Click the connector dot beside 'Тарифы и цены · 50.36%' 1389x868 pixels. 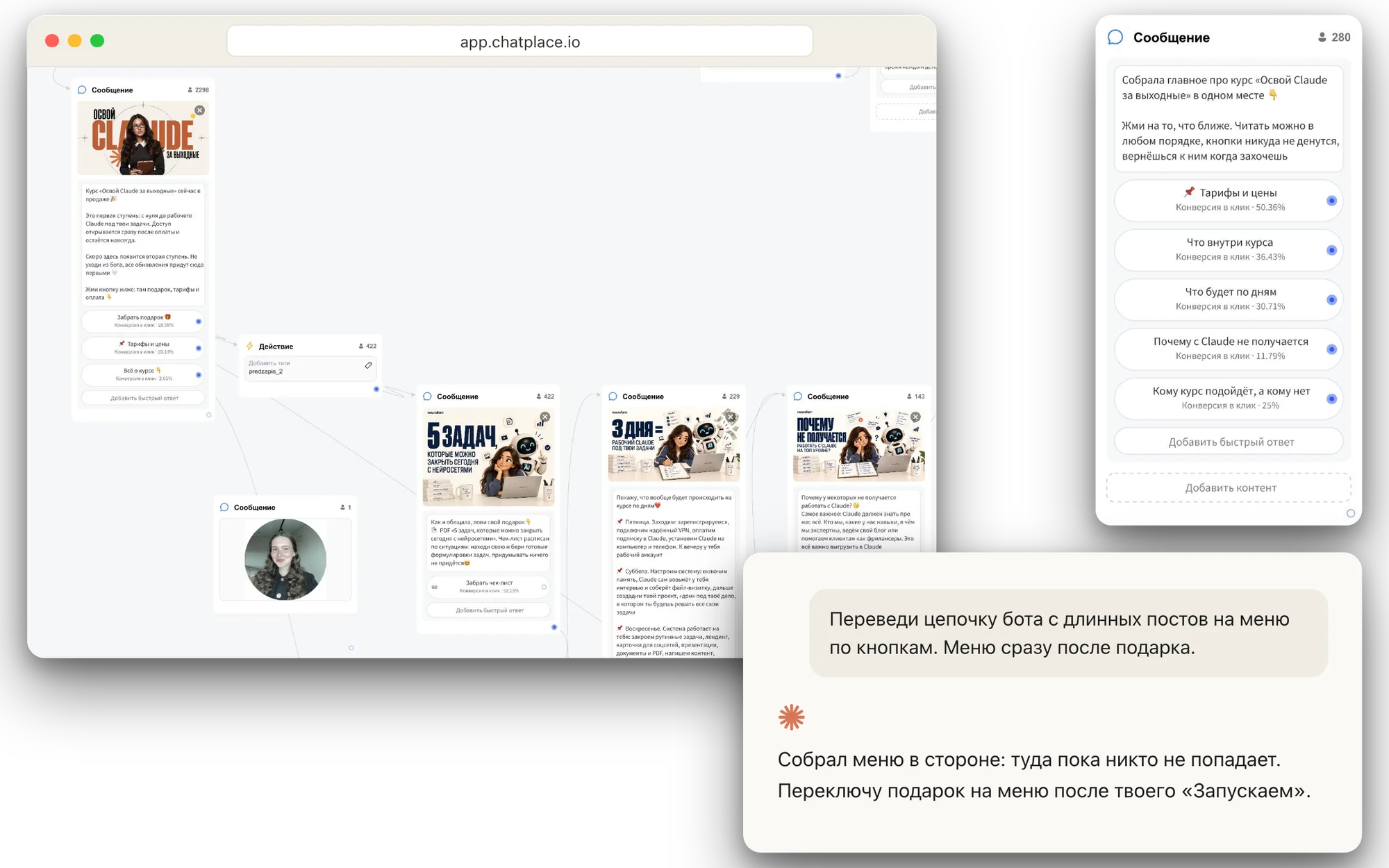[x=1331, y=201]
